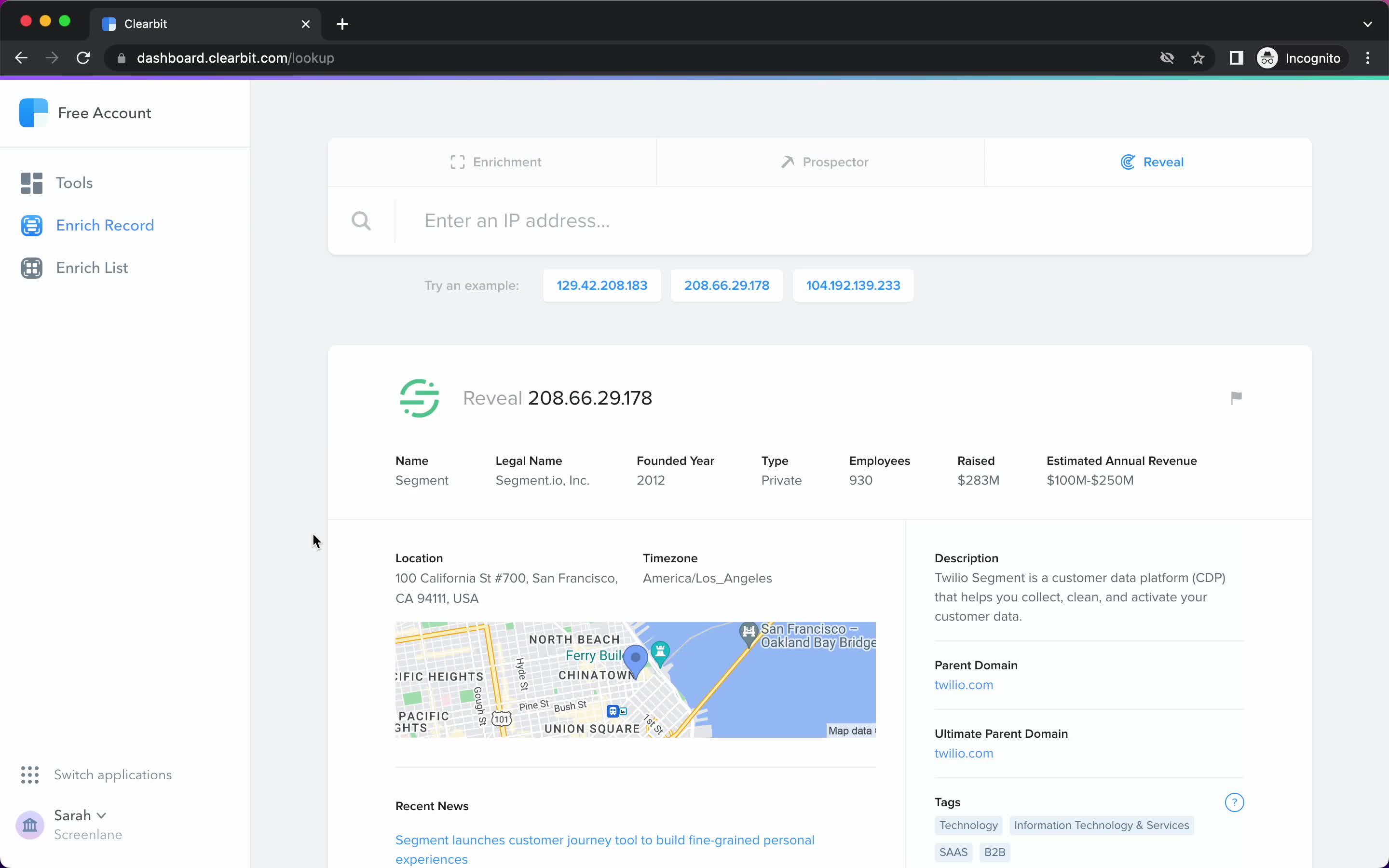The height and width of the screenshot is (868, 1389).
Task: Expand the tab search chevron
Action: tap(1367, 24)
